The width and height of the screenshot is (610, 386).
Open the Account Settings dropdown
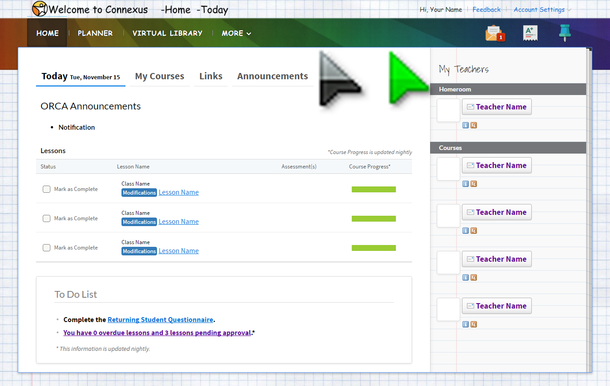[x=542, y=10]
